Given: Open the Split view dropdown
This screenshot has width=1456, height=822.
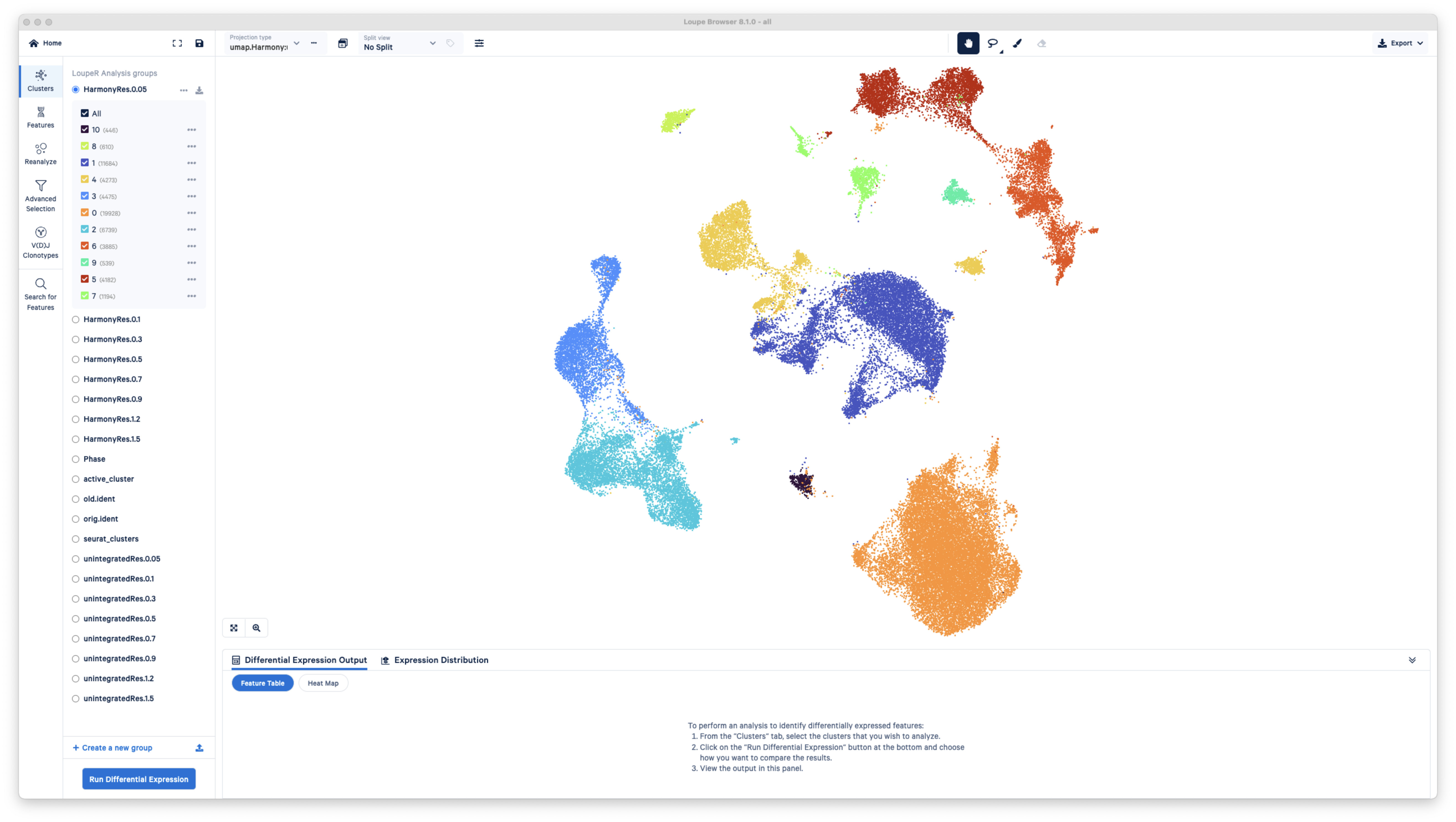Looking at the screenshot, I should point(432,43).
